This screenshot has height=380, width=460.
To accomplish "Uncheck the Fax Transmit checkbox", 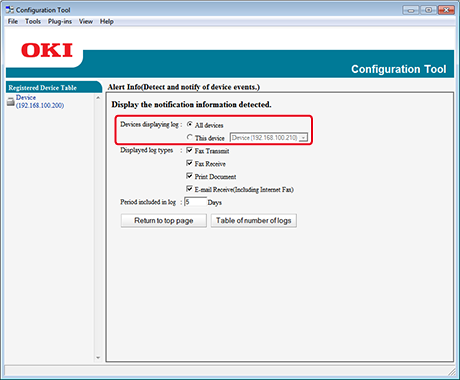I will (189, 150).
